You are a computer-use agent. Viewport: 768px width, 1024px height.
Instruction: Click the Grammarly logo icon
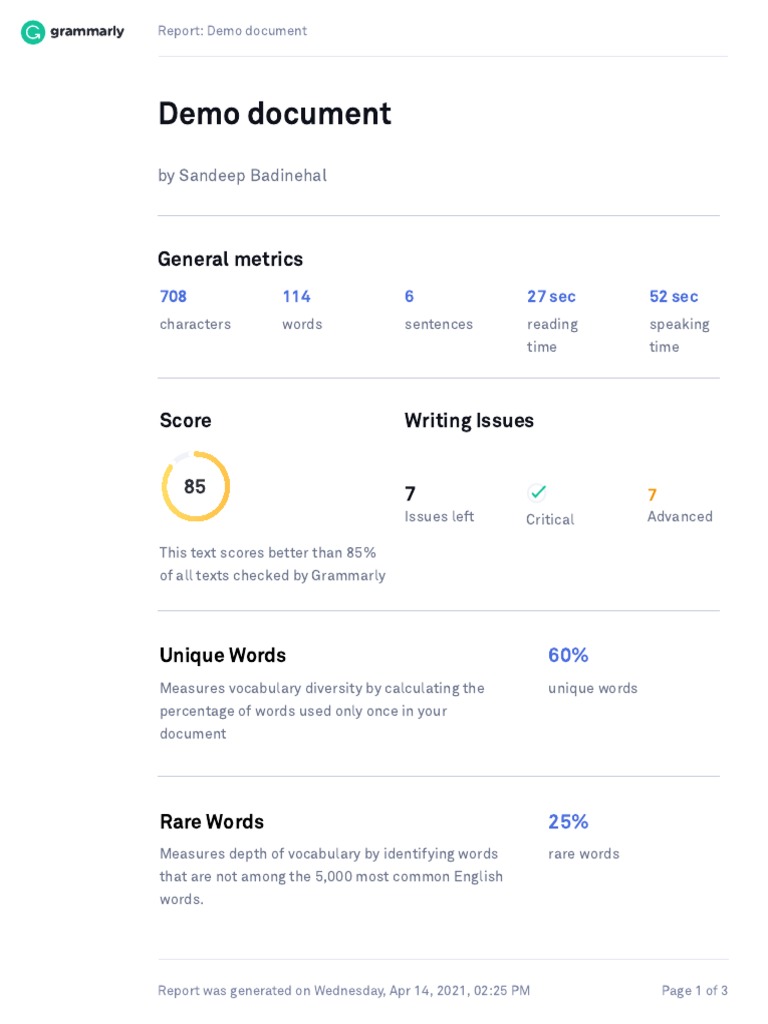33,31
